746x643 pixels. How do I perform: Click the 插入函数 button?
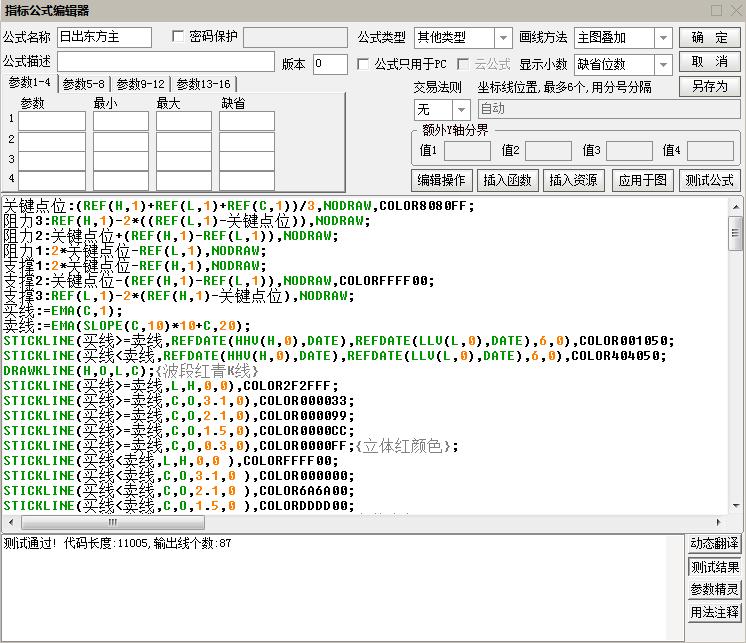tap(508, 180)
